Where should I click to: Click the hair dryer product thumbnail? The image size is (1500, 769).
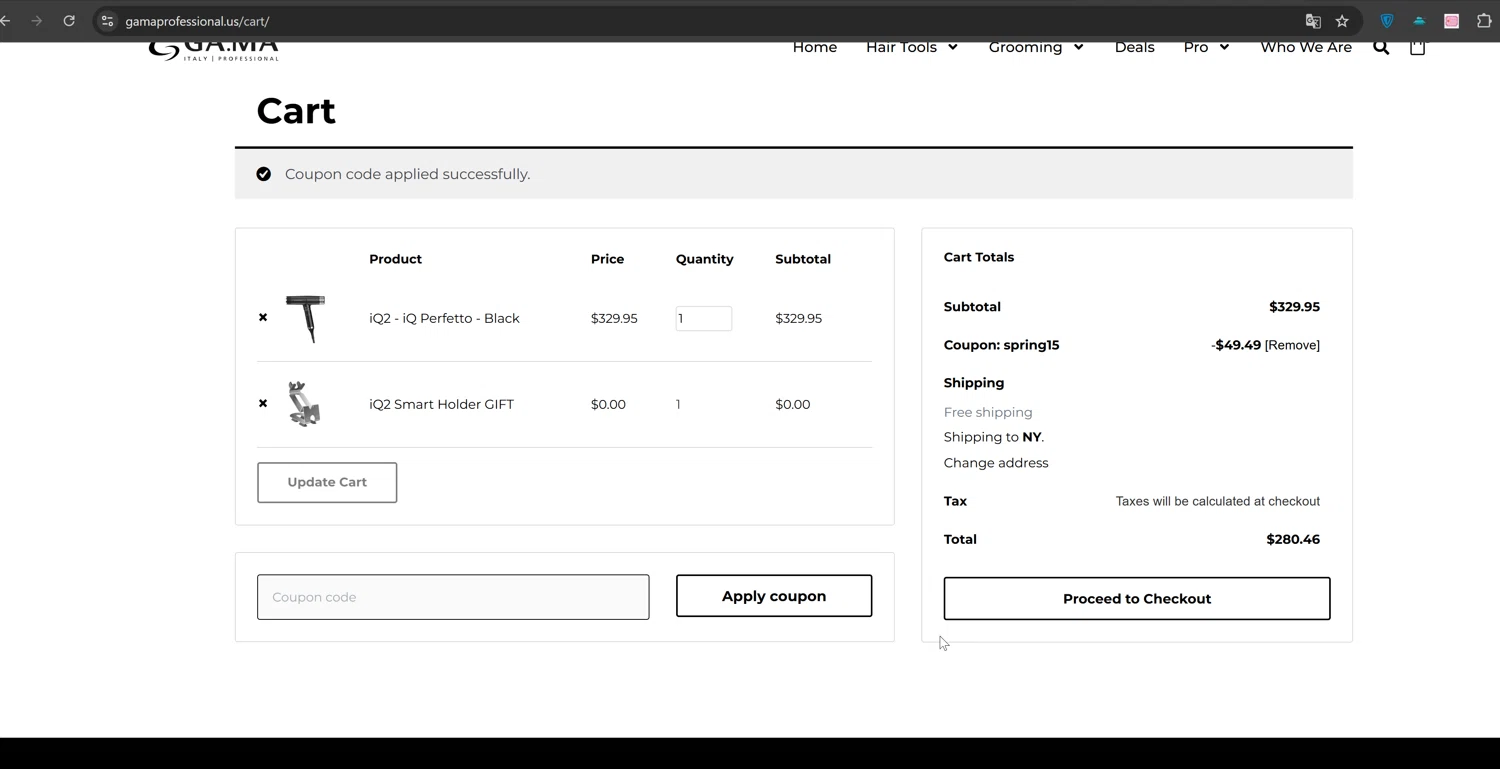tap(305, 319)
